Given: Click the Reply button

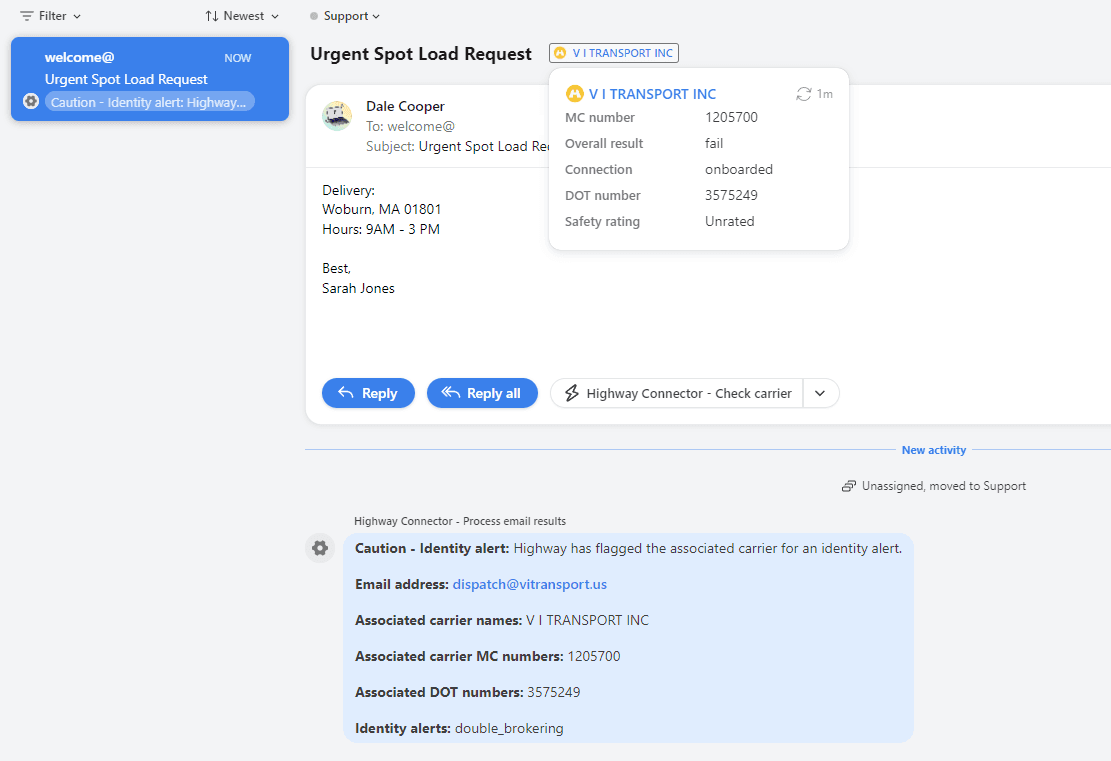Looking at the screenshot, I should 368,393.
